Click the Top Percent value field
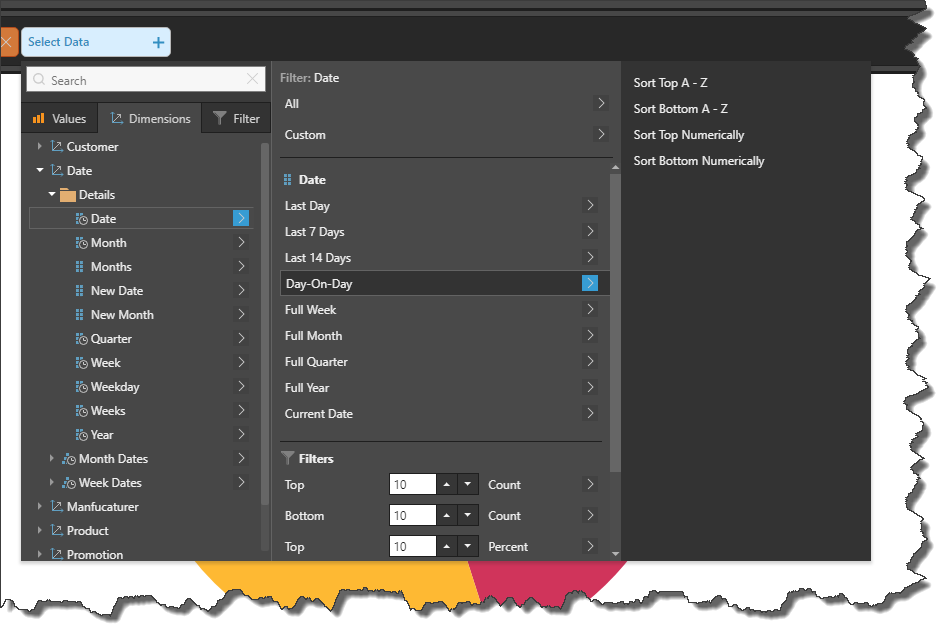Screen dimensions: 951x634 coord(412,547)
